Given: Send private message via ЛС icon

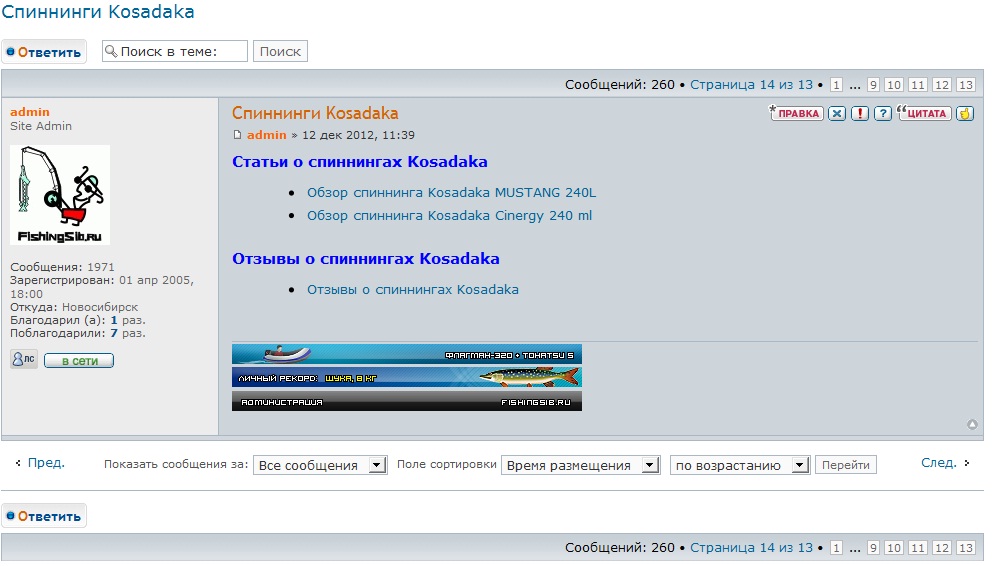Looking at the screenshot, I should 24,360.
